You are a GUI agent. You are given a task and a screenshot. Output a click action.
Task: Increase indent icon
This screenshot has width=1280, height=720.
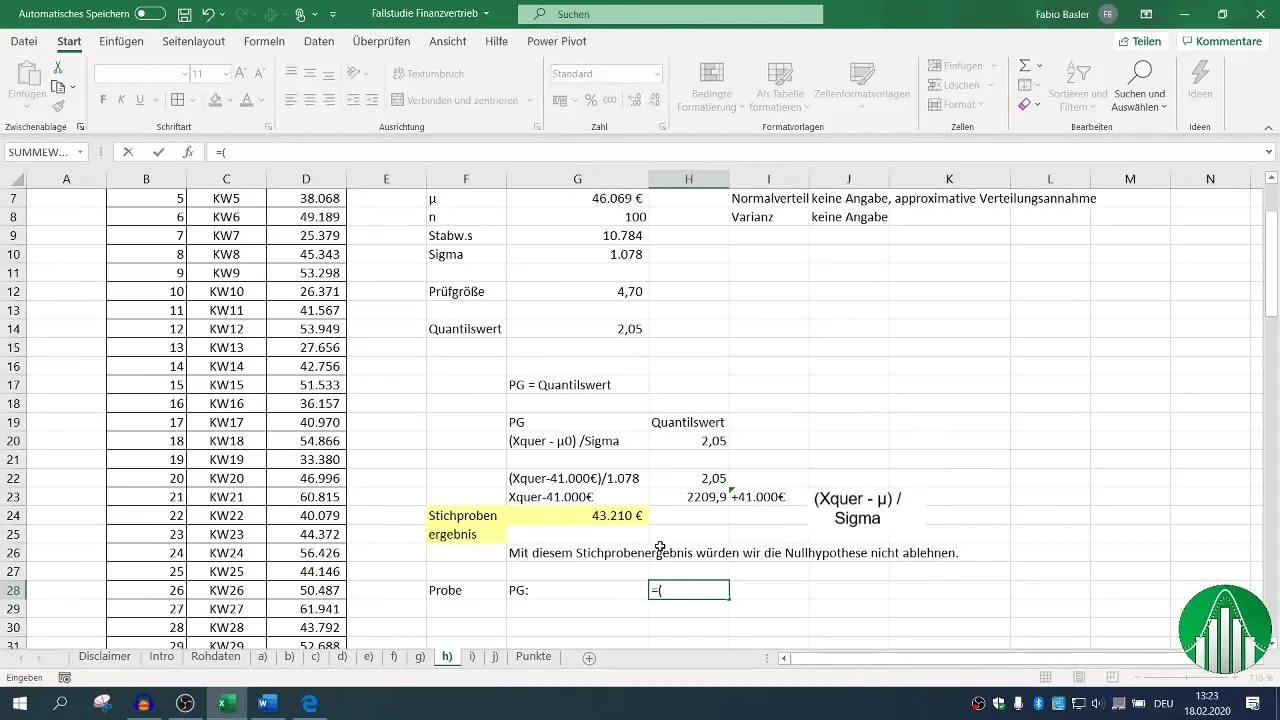click(x=371, y=100)
